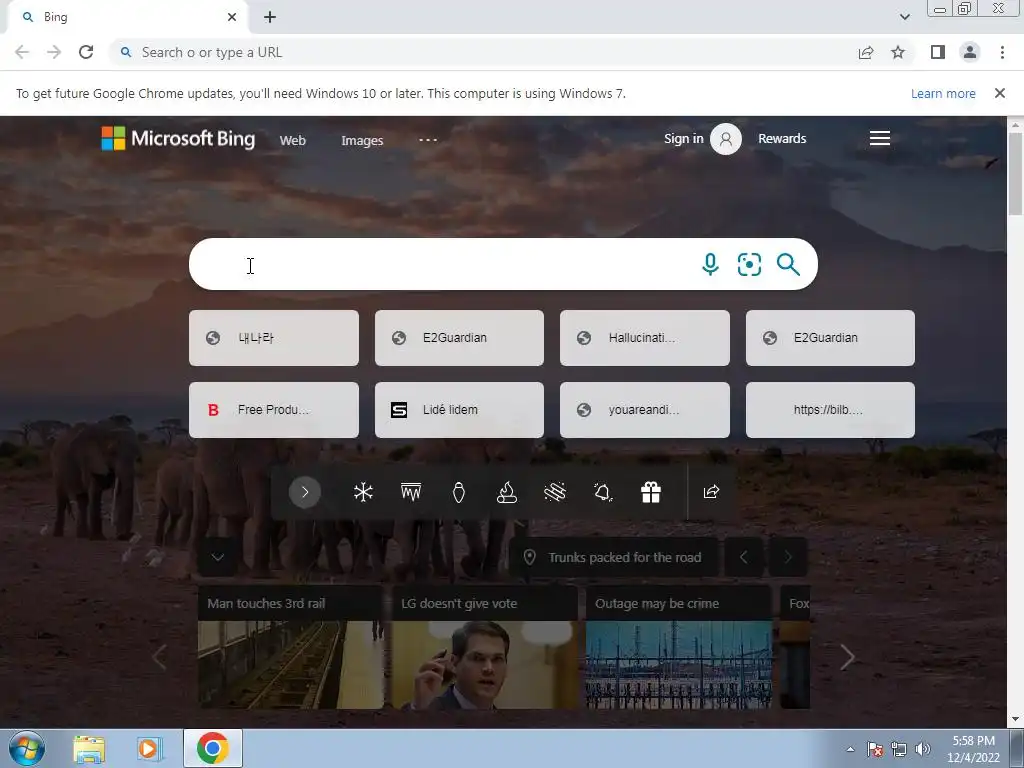Open Action Center flag tray icon
The image size is (1024, 768).
[875, 749]
